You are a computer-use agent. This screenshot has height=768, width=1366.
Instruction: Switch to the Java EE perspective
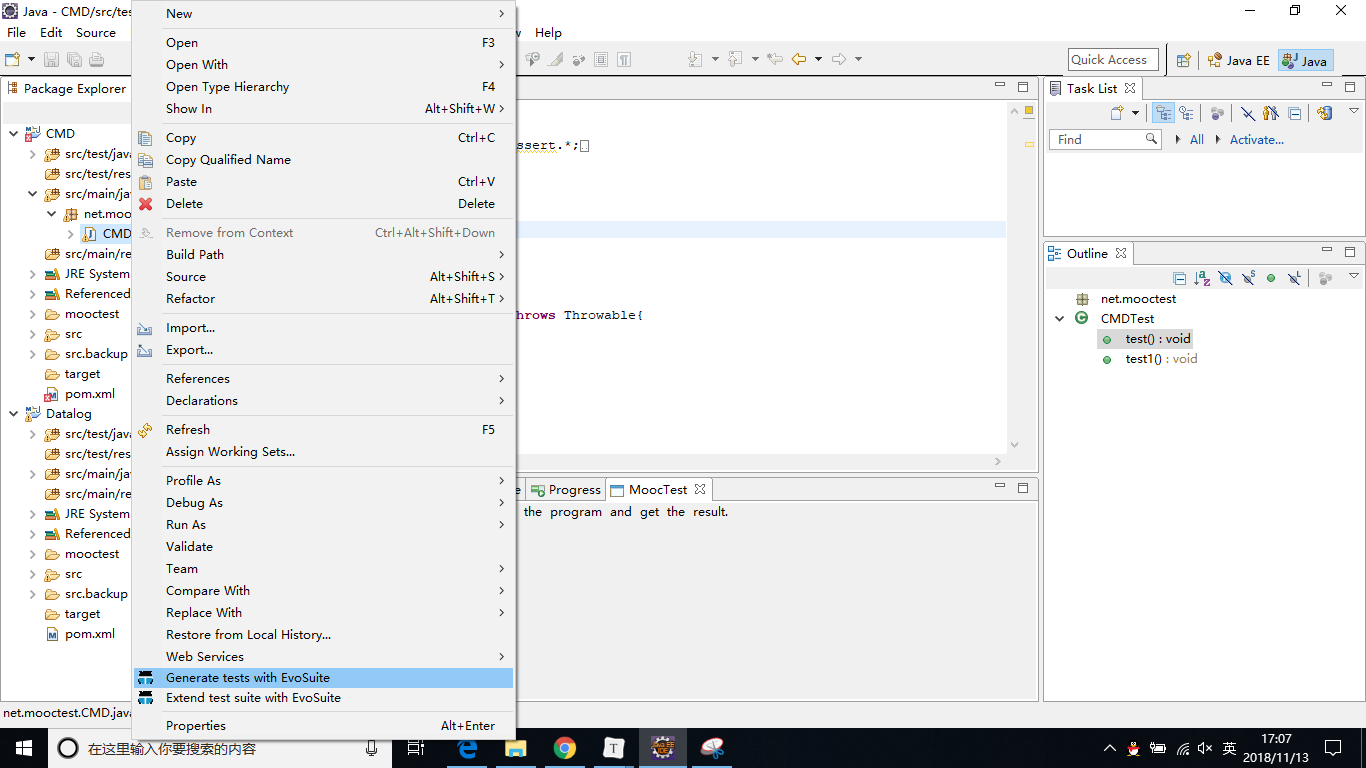(1238, 60)
